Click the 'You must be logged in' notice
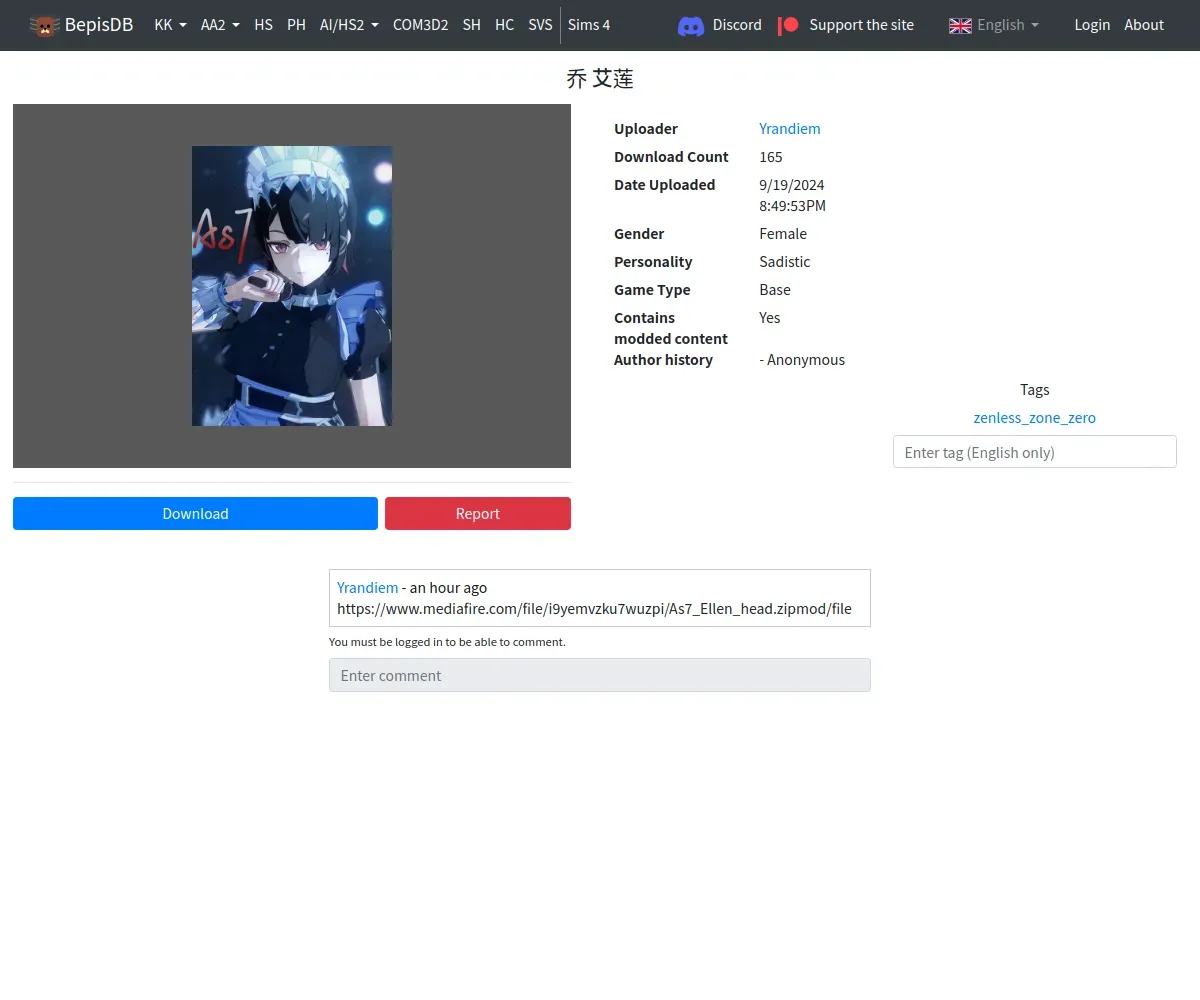1200x1000 pixels. pos(447,642)
